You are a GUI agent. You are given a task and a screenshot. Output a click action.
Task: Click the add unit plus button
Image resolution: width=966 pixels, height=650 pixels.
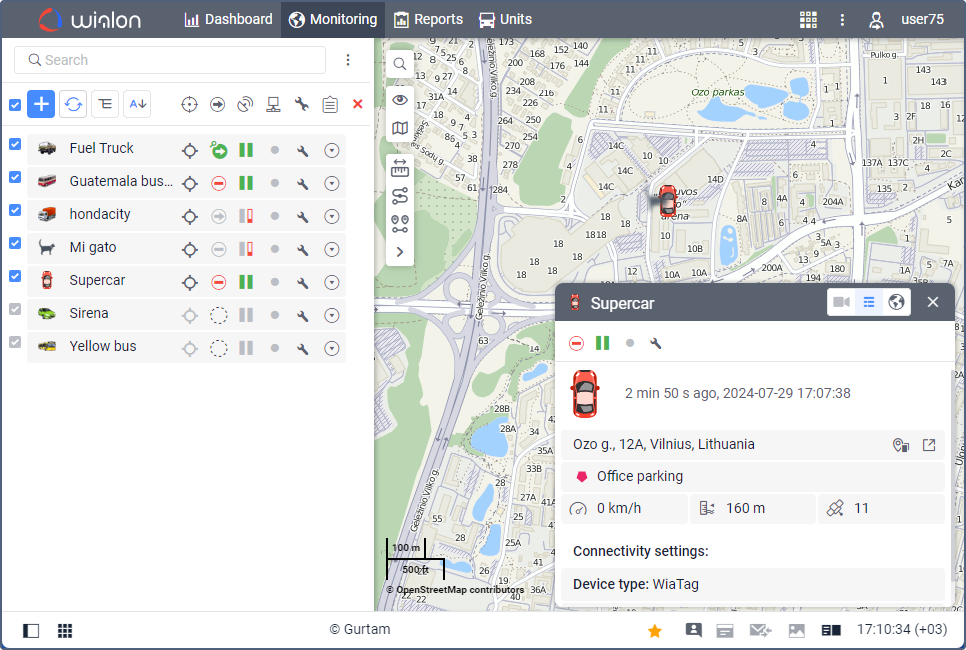[41, 103]
